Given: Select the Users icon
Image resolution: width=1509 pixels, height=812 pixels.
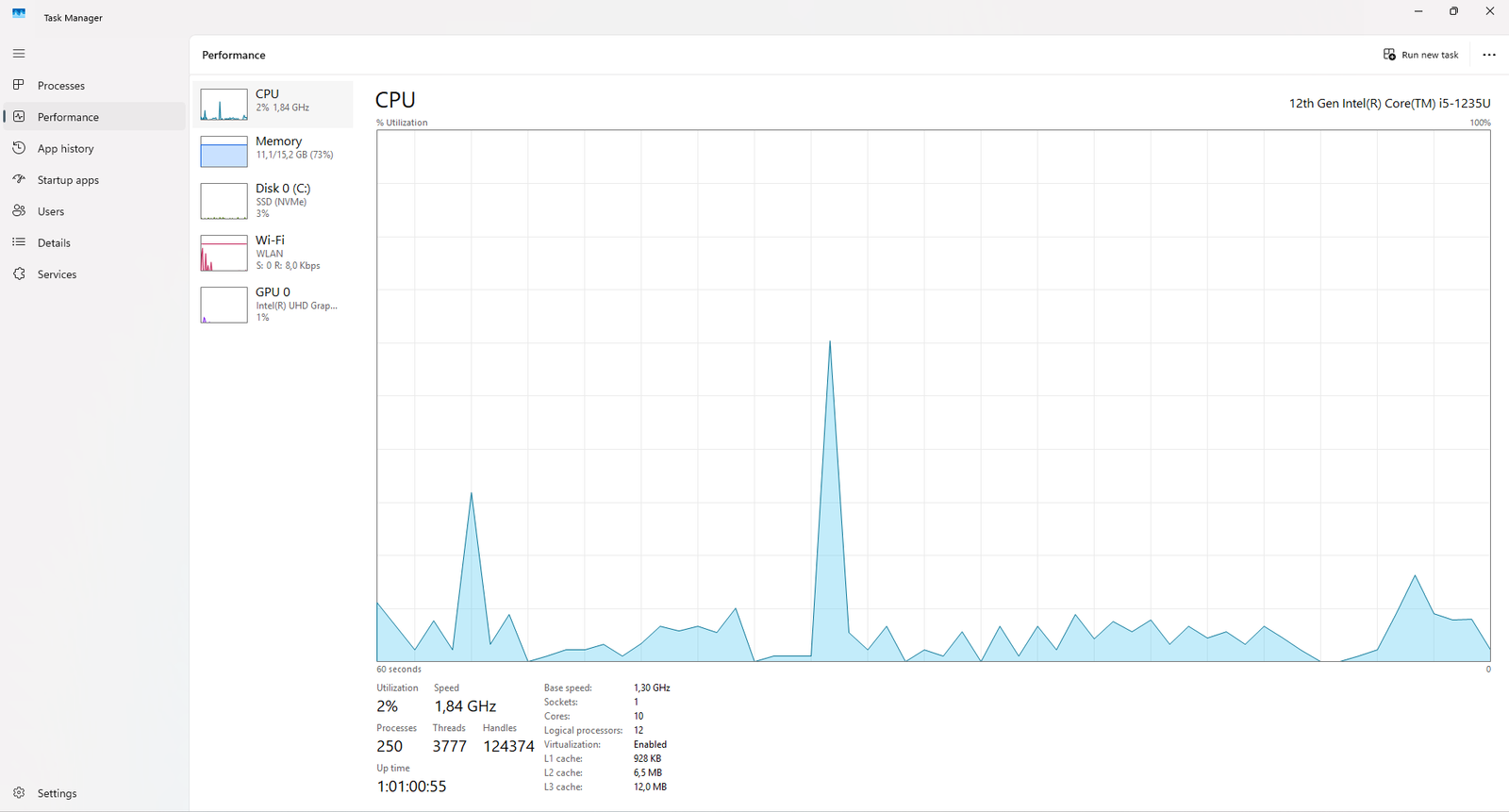Looking at the screenshot, I should click(x=19, y=211).
